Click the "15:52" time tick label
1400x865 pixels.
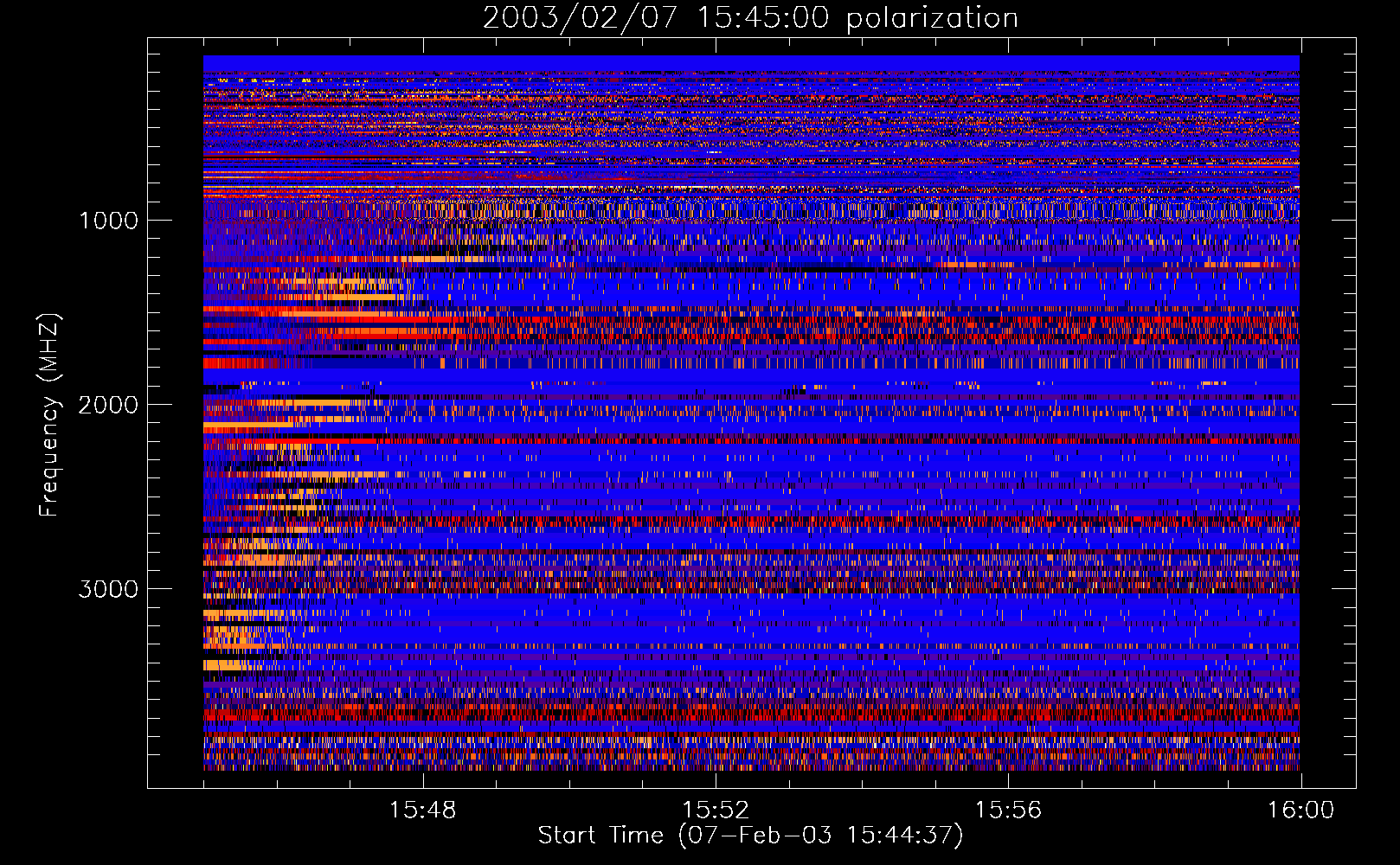point(716,811)
